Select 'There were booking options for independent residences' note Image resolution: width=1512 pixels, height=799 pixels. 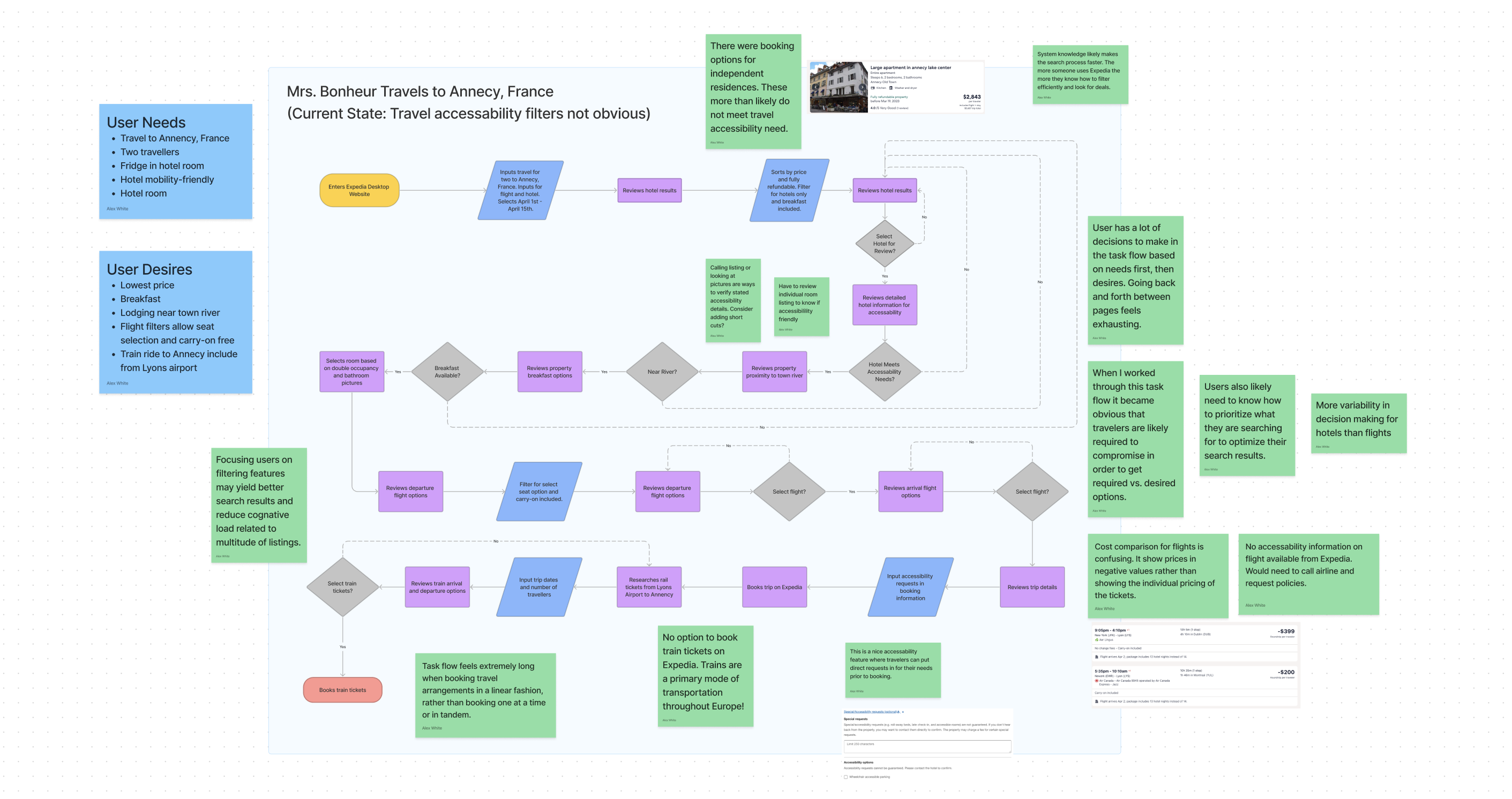pyautogui.click(x=753, y=92)
